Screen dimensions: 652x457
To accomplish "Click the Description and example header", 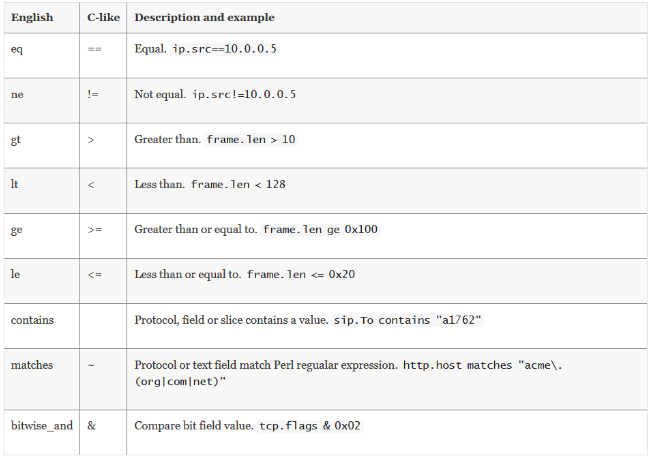I will click(204, 17).
